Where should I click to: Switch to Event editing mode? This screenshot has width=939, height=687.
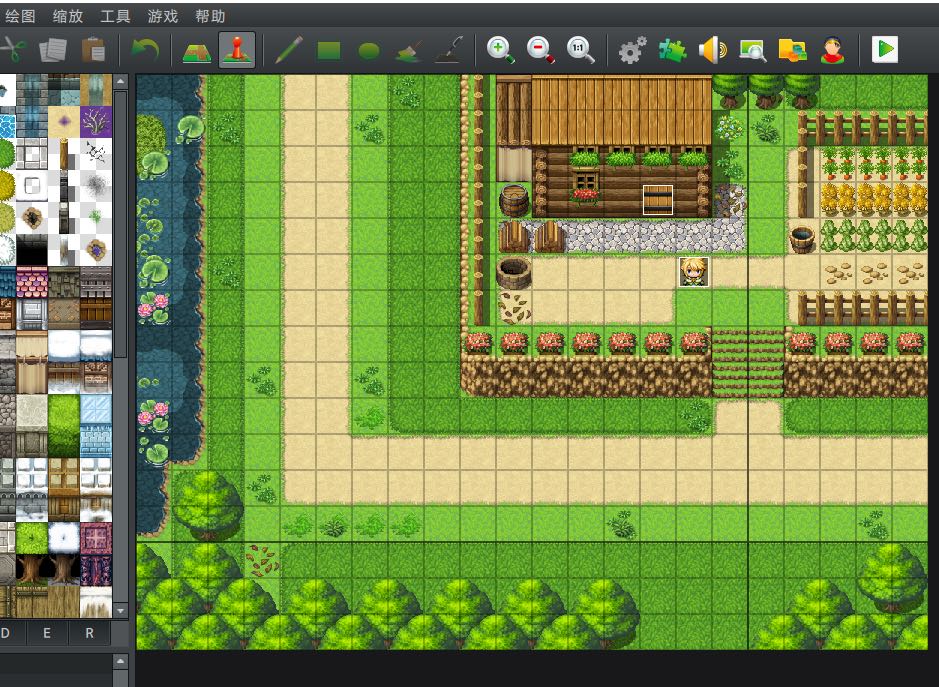click(237, 50)
